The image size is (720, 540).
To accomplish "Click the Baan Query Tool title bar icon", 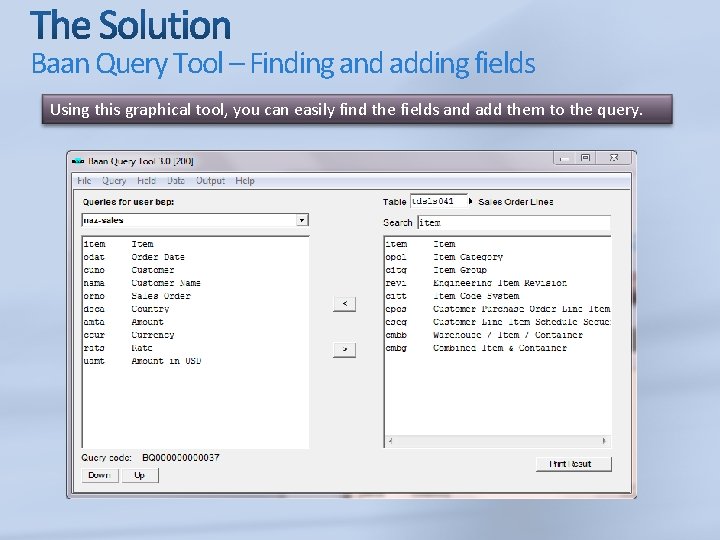I will point(79,161).
